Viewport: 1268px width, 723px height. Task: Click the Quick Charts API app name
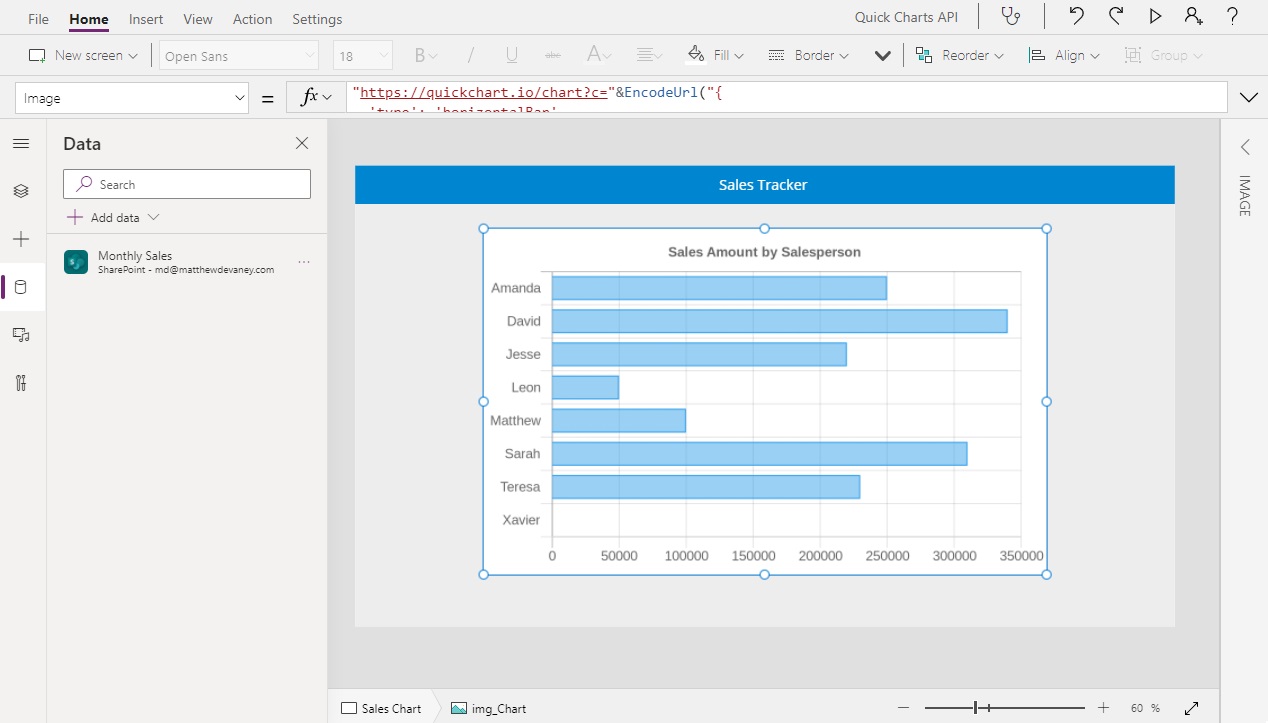point(906,17)
